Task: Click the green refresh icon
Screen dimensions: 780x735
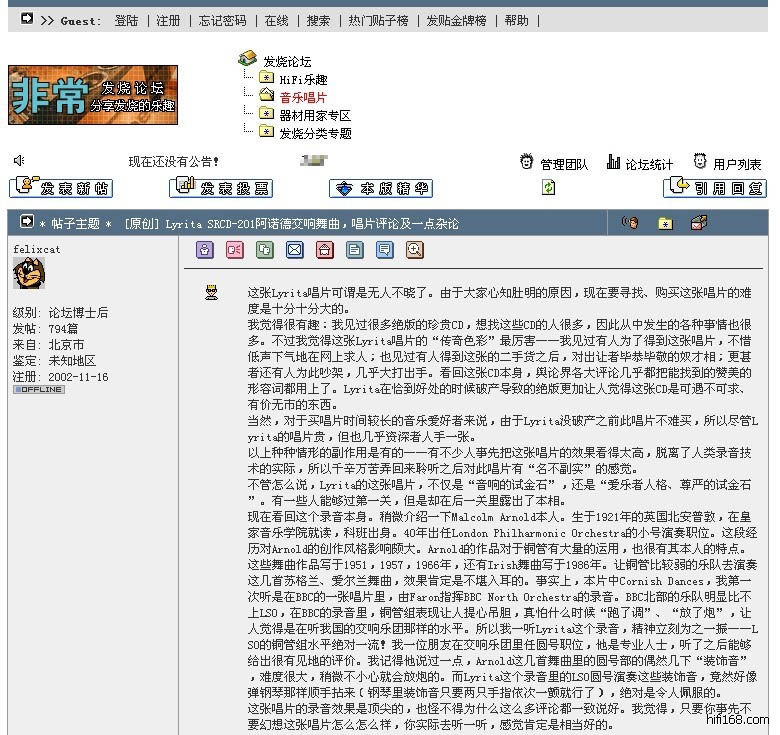Action: [548, 187]
